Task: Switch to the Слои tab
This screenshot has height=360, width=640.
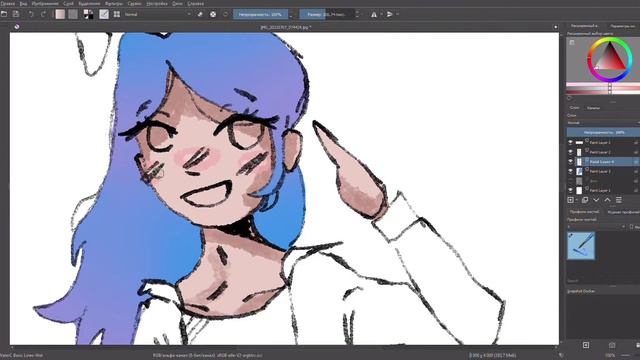Action: pos(574,108)
